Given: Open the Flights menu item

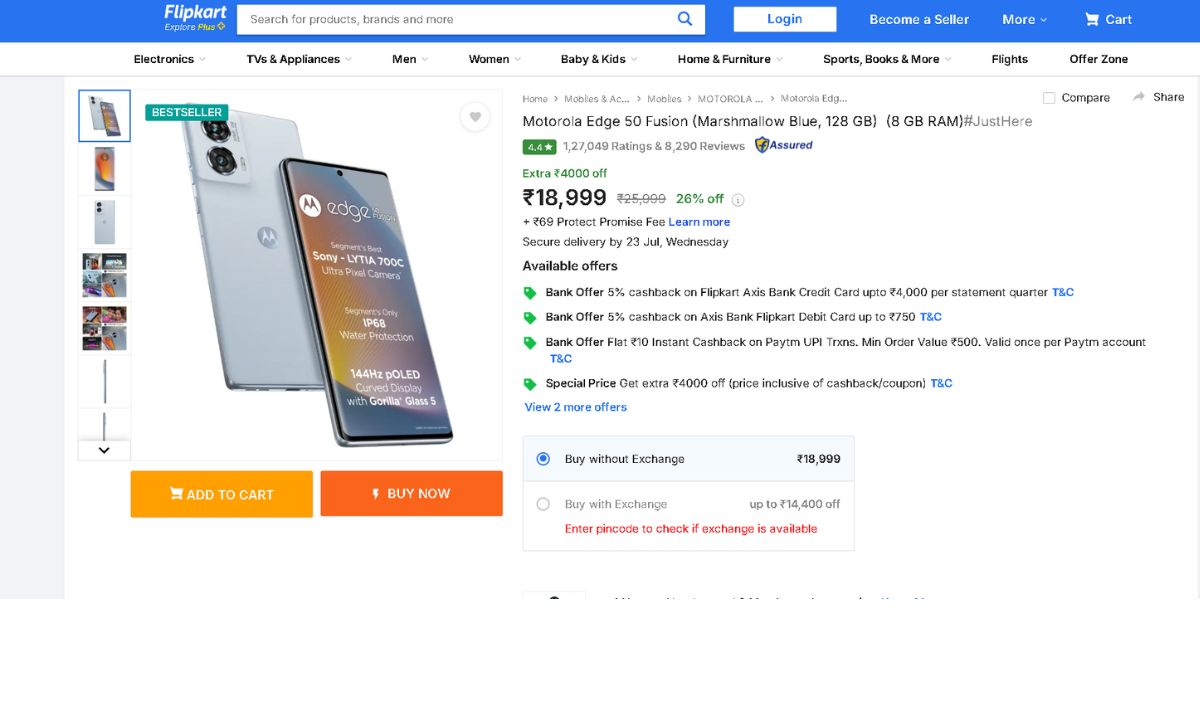Looking at the screenshot, I should click(1009, 59).
